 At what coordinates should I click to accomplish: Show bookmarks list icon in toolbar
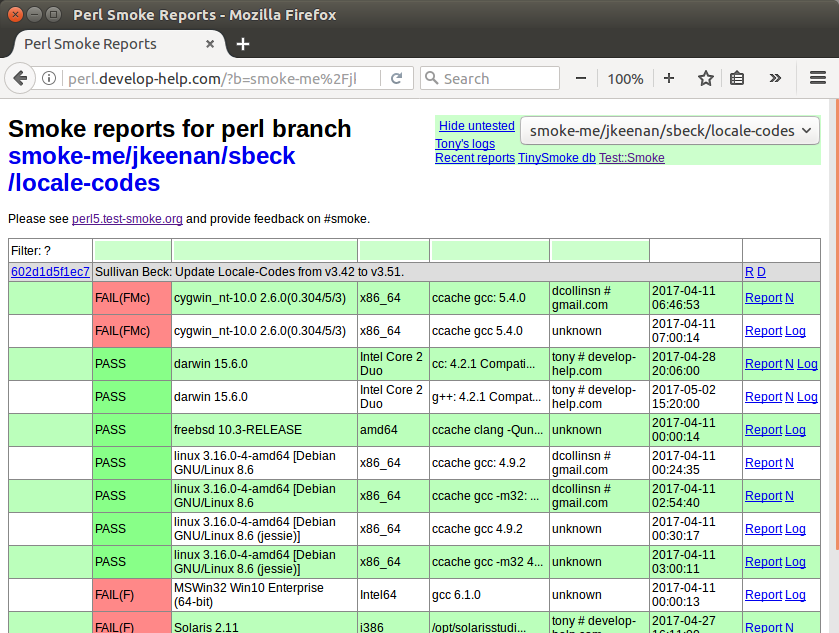[738, 78]
